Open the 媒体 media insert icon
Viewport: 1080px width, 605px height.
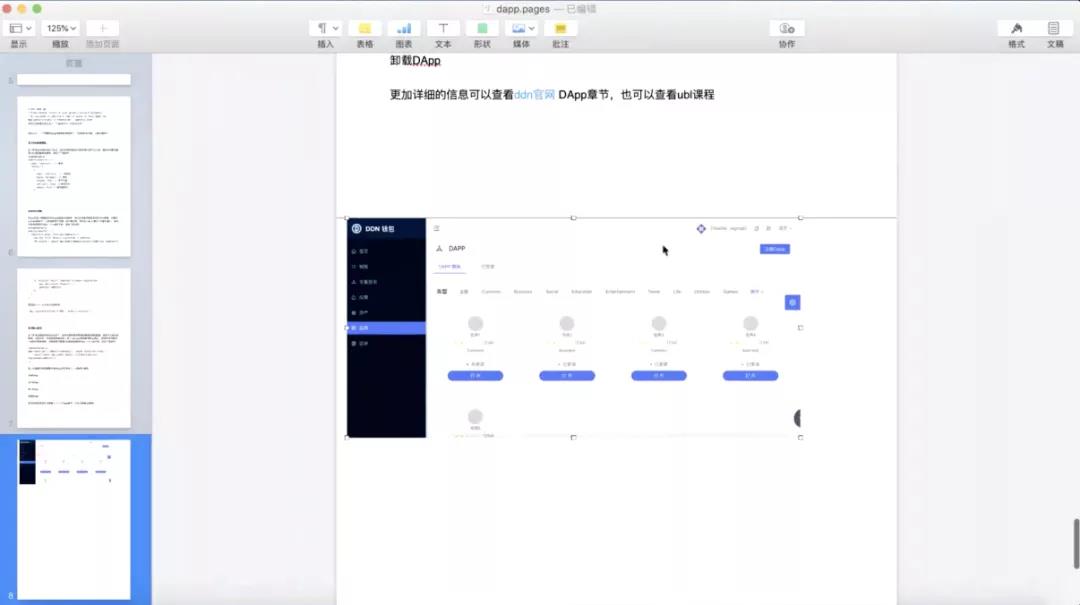click(x=517, y=27)
